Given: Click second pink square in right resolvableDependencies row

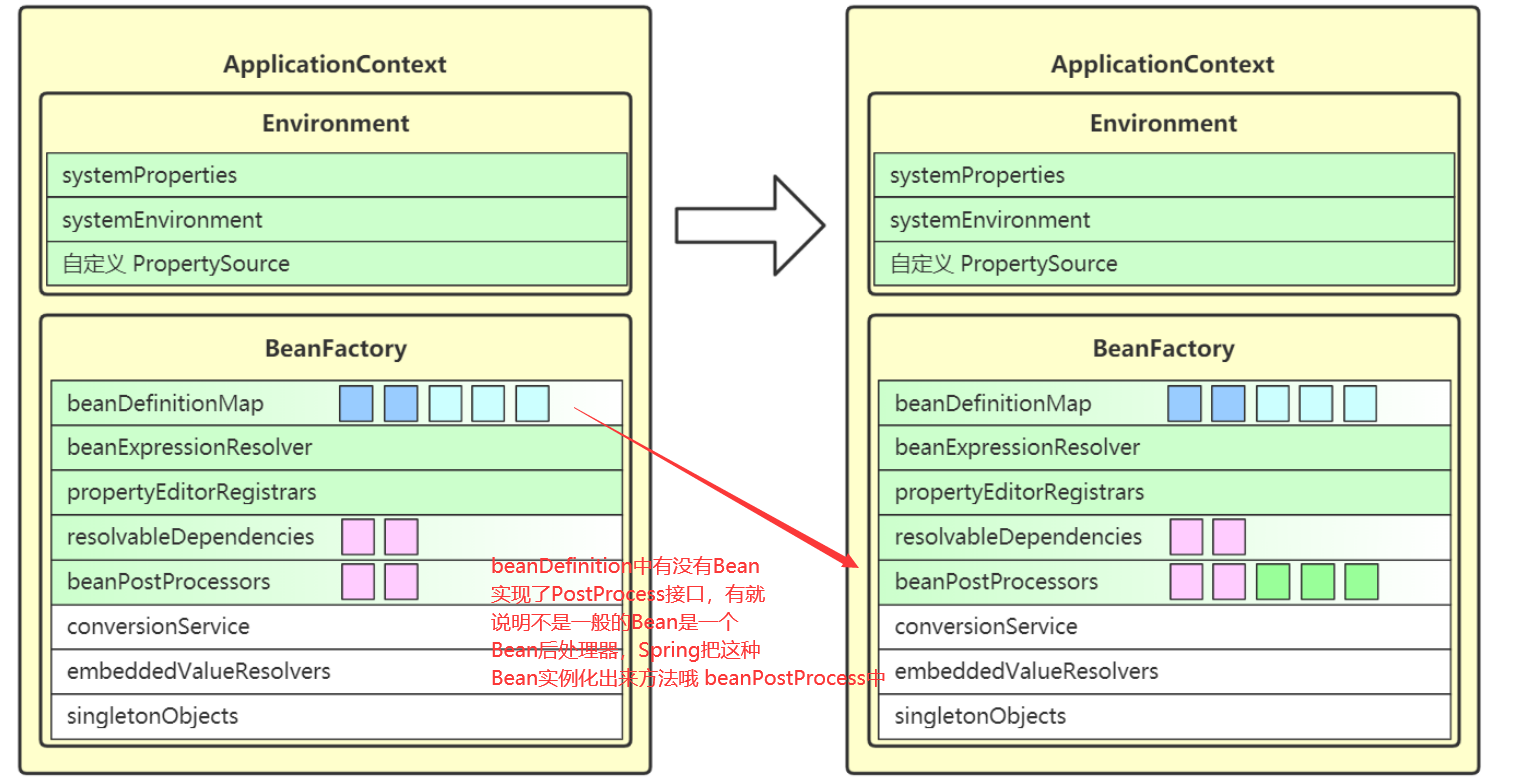Looking at the screenshot, I should point(1229,537).
